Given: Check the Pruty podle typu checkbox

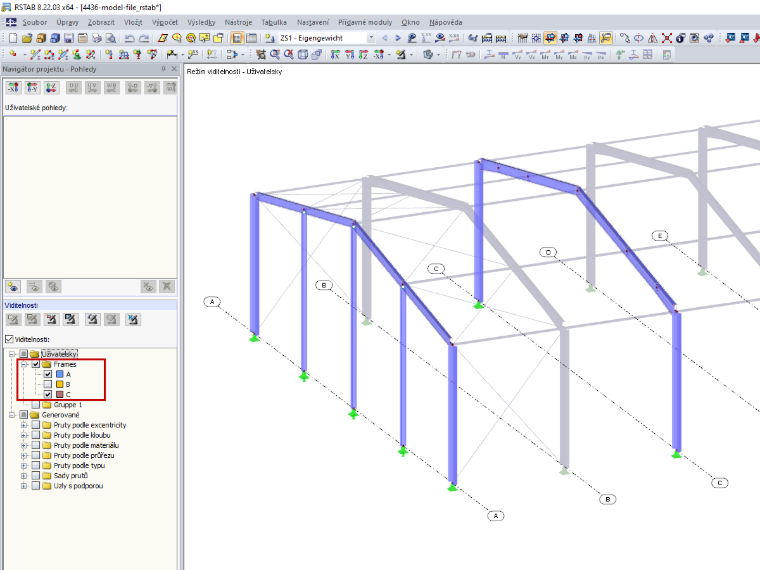Looking at the screenshot, I should [35, 465].
